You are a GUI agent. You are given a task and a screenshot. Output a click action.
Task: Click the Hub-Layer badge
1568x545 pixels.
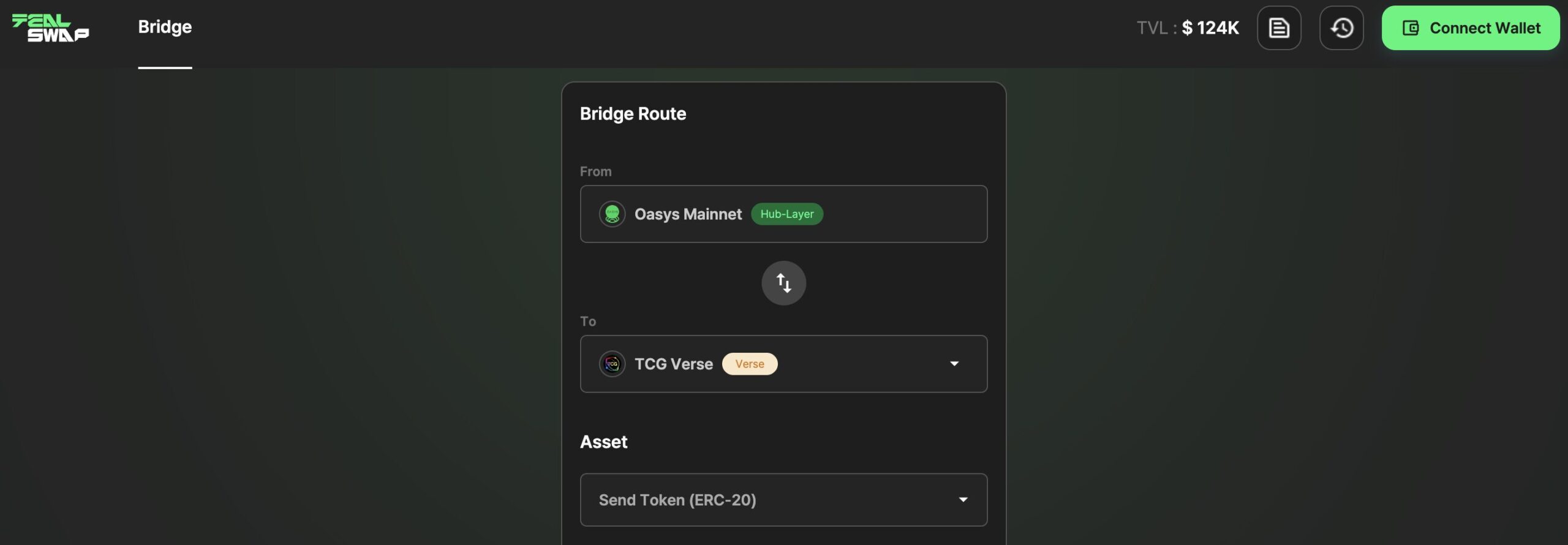(x=787, y=214)
